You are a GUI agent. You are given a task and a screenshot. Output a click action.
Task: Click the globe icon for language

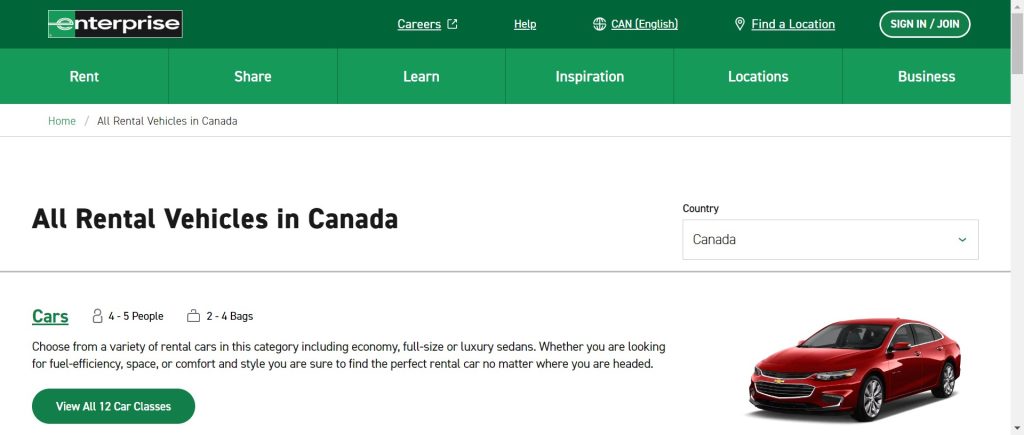click(599, 24)
